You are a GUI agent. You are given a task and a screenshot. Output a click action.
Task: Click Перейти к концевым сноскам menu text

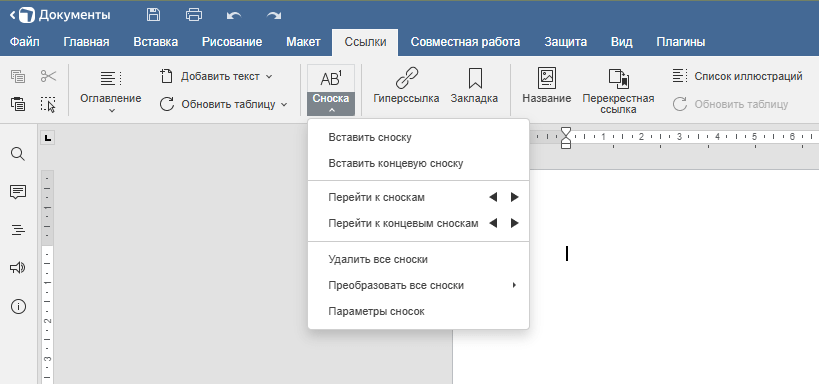(x=403, y=223)
